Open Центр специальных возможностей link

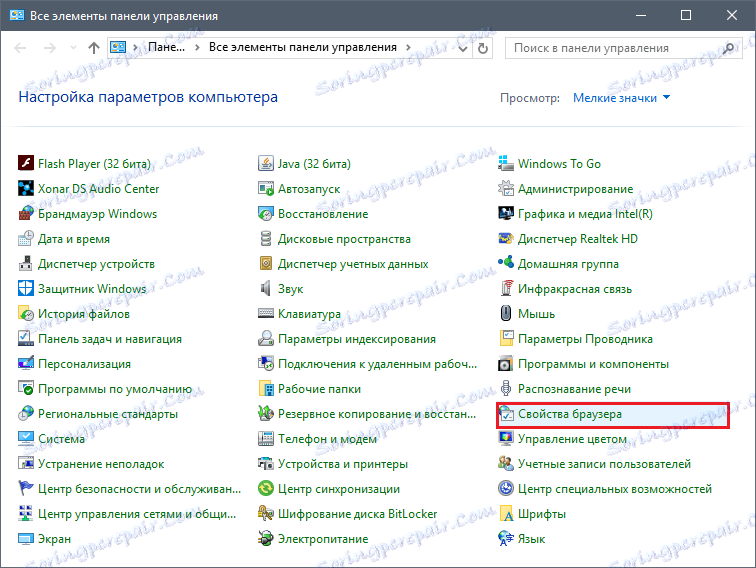[x=615, y=489]
